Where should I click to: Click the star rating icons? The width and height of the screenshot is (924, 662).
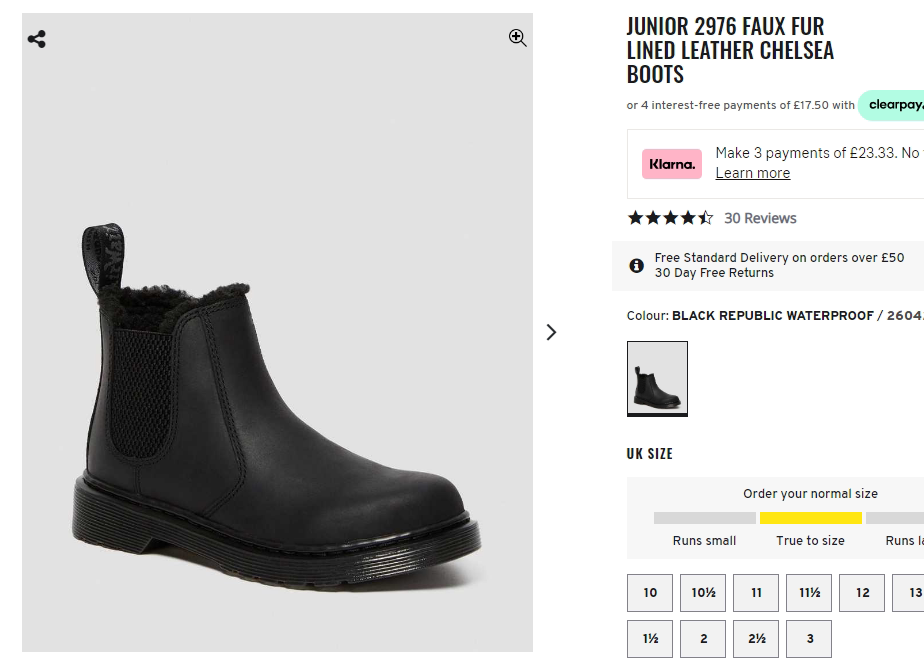pos(670,218)
